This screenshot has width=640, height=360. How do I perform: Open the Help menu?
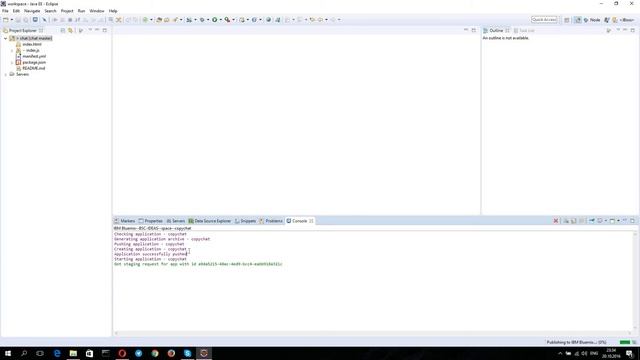[113, 11]
